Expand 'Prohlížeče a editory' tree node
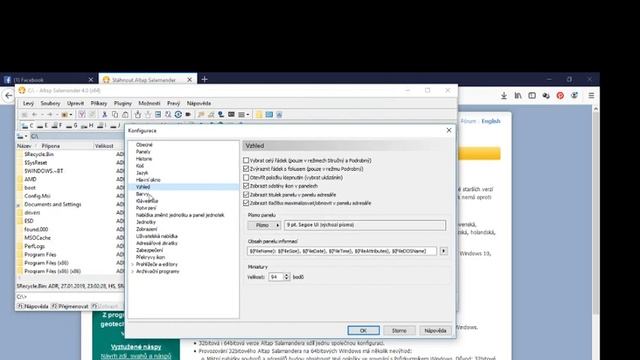 tap(132, 264)
